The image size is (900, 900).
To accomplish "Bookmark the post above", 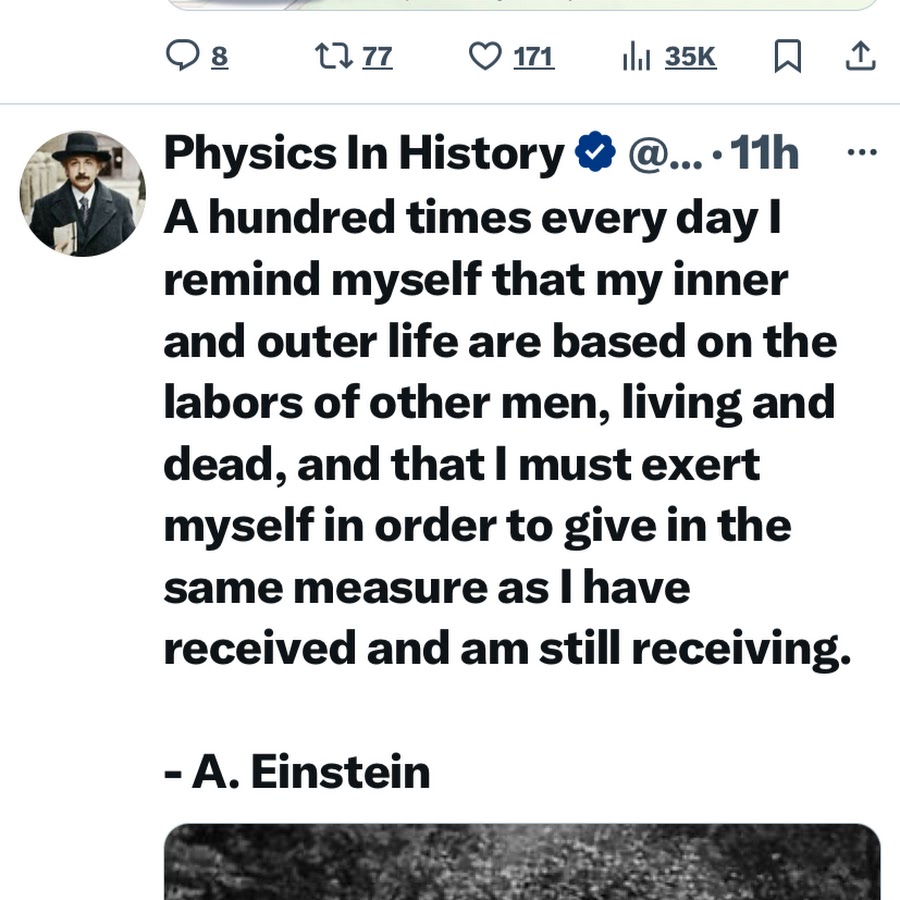I will click(788, 58).
